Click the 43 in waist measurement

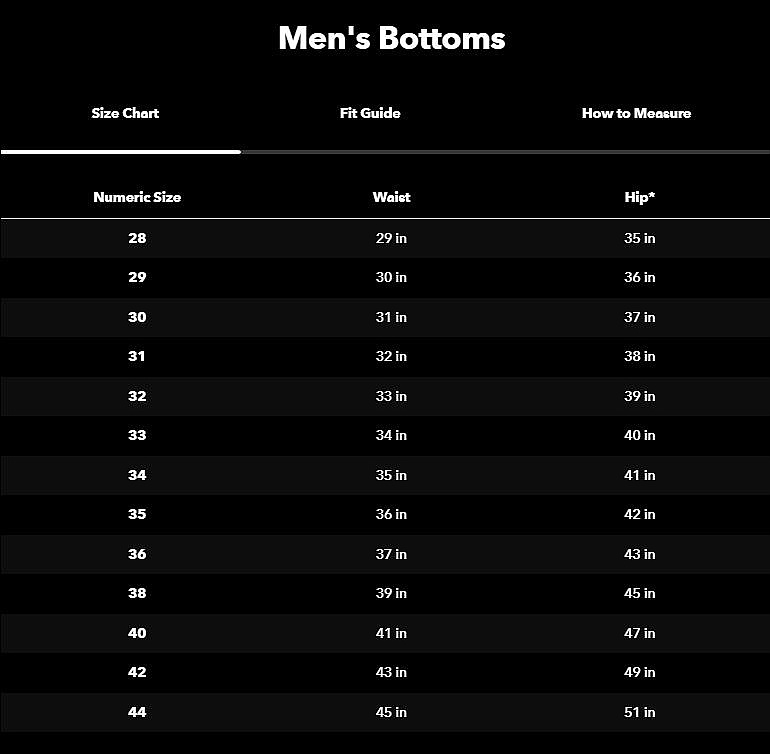(x=391, y=672)
